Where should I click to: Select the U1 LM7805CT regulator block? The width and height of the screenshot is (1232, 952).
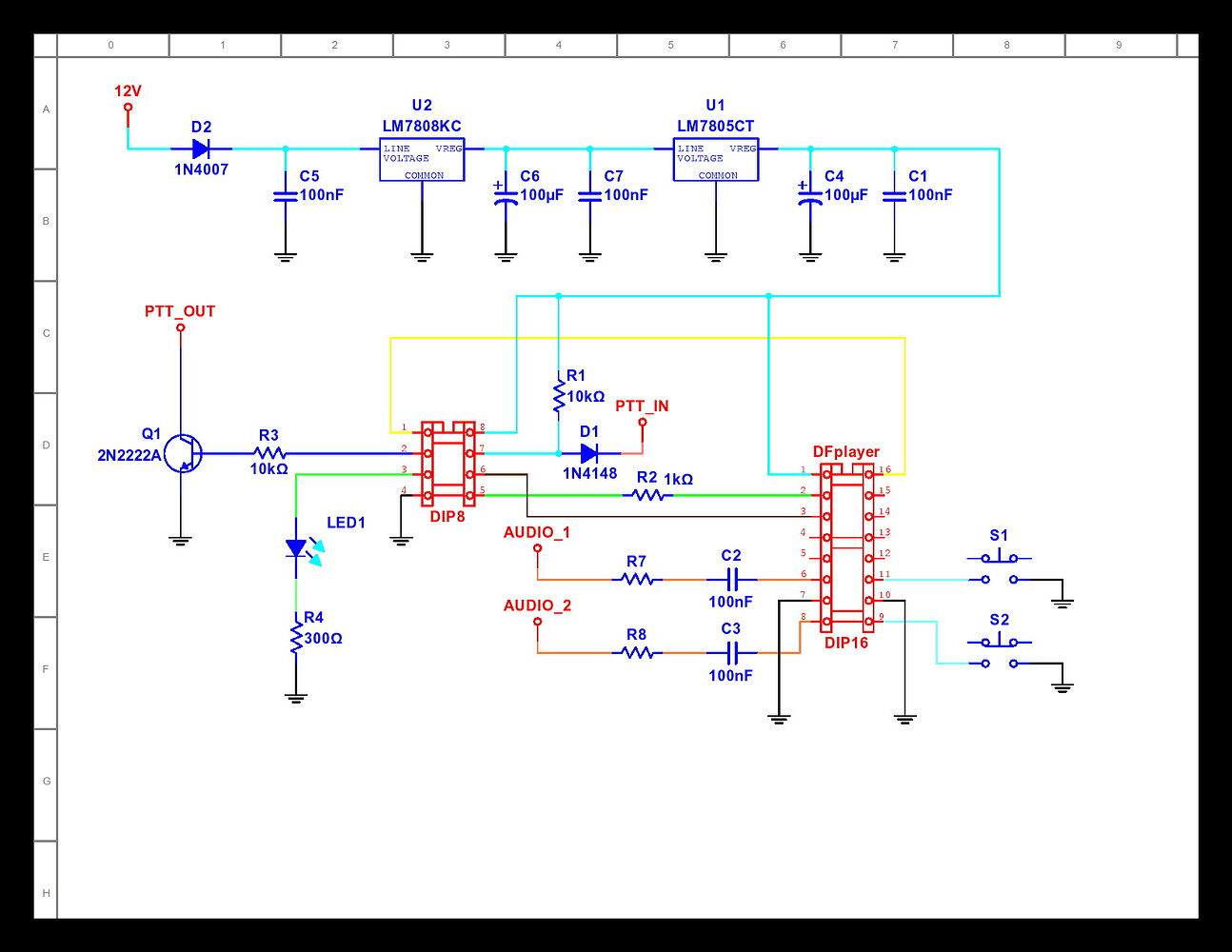[x=716, y=160]
